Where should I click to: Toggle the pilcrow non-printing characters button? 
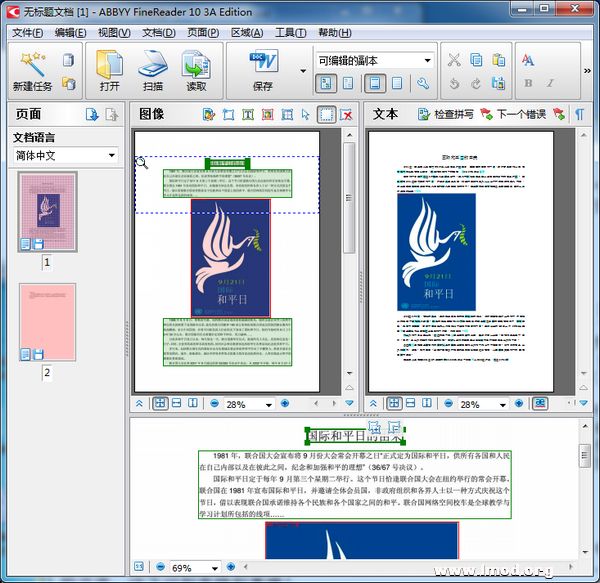pyautogui.click(x=580, y=114)
